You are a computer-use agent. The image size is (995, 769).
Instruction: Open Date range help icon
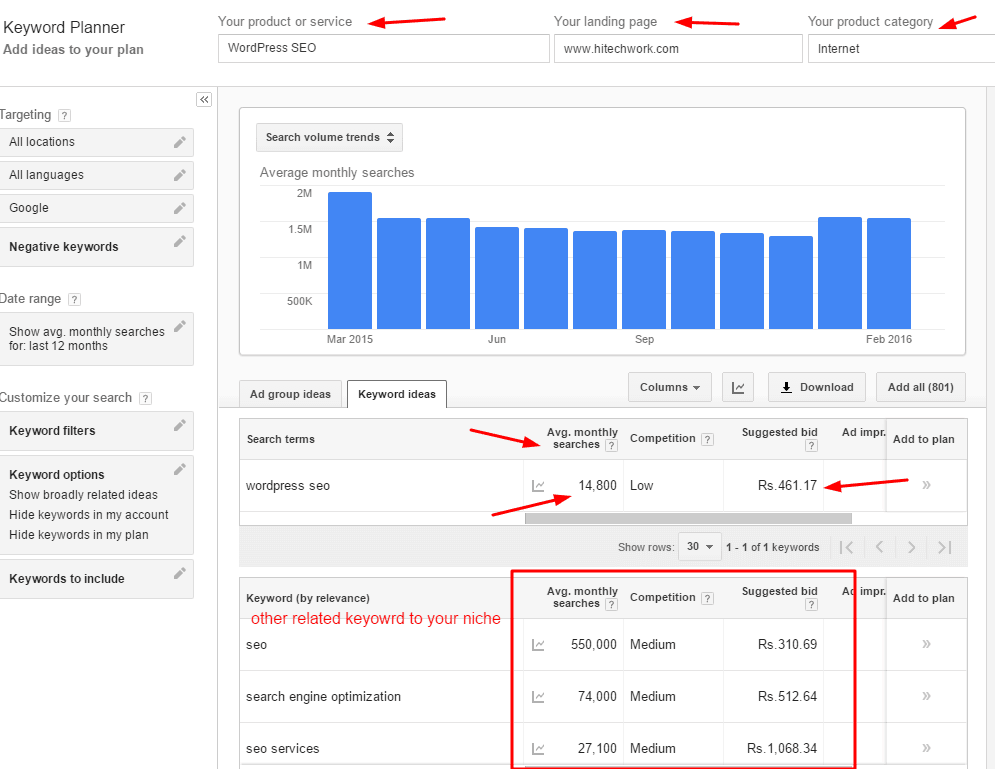74,299
